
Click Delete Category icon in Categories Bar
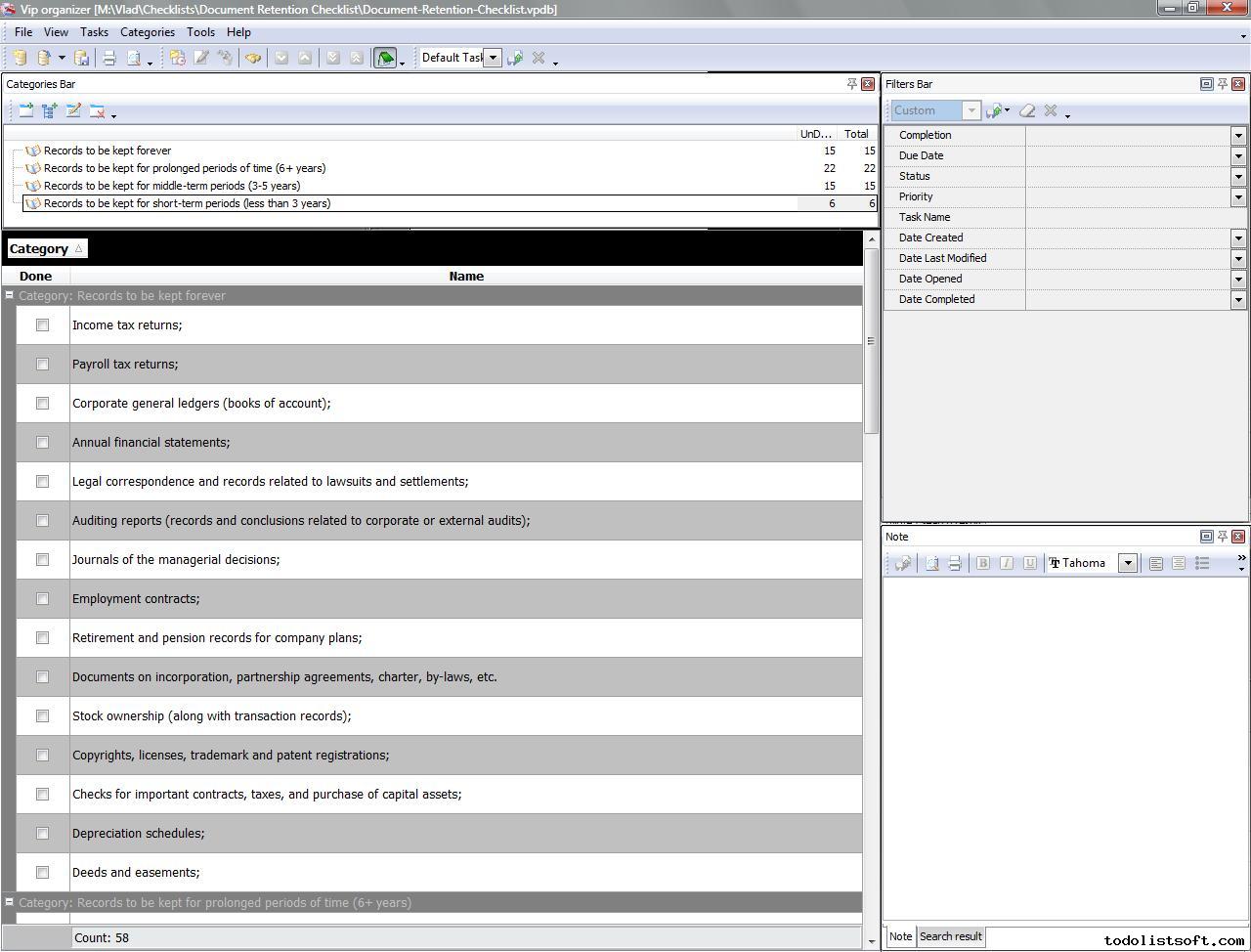tap(97, 111)
